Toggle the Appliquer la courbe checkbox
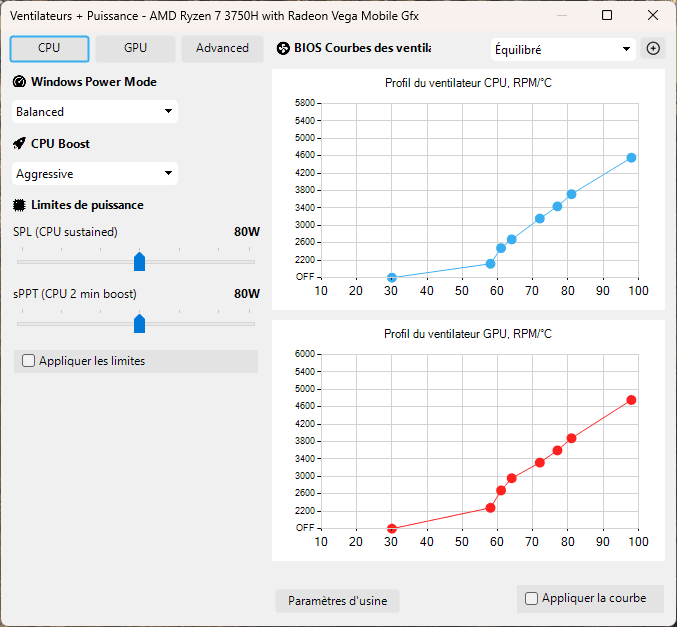Screen dimensions: 677x627 coord(531,598)
